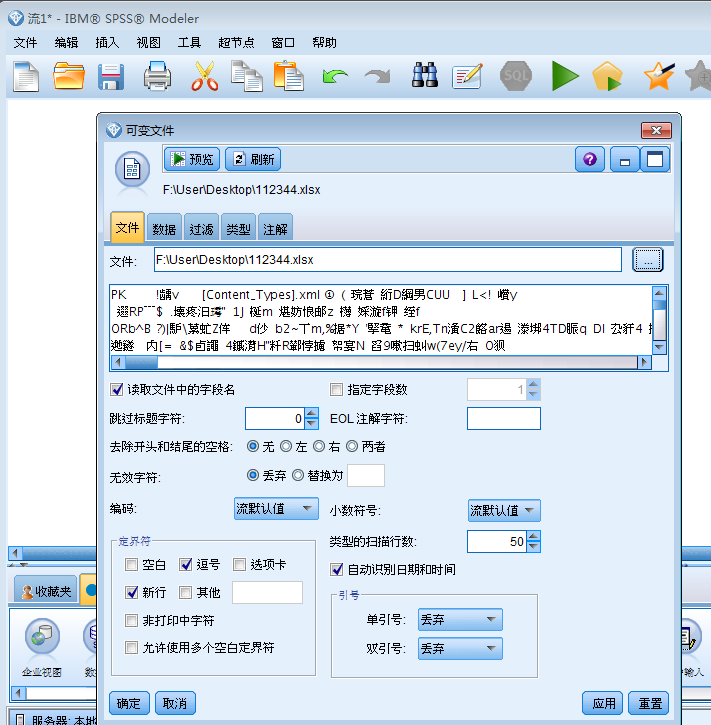Switch to the 数据 tab
Viewport: 711px width, 725px height.
164,228
